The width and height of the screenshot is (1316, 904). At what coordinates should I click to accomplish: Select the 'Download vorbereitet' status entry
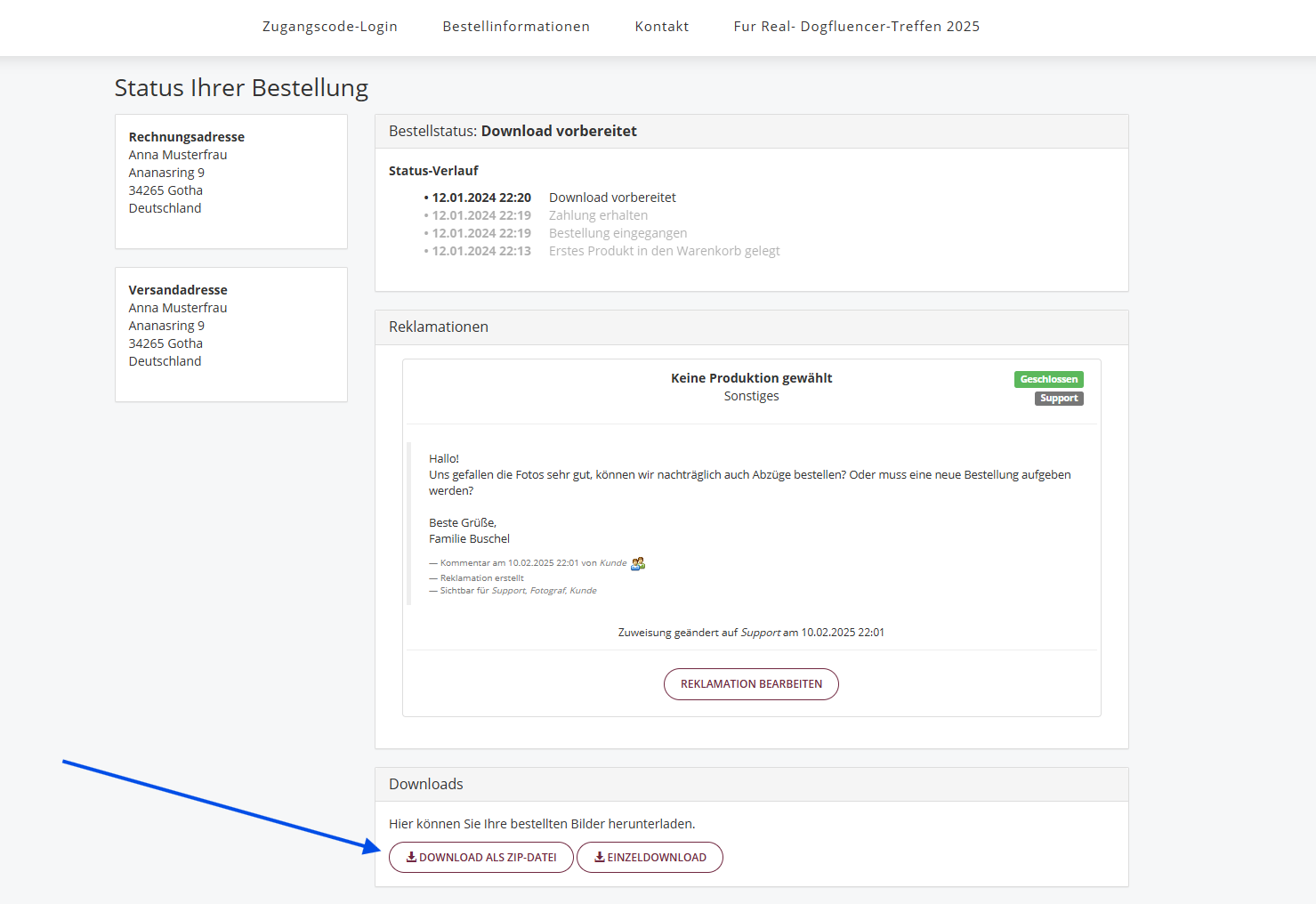click(x=612, y=198)
